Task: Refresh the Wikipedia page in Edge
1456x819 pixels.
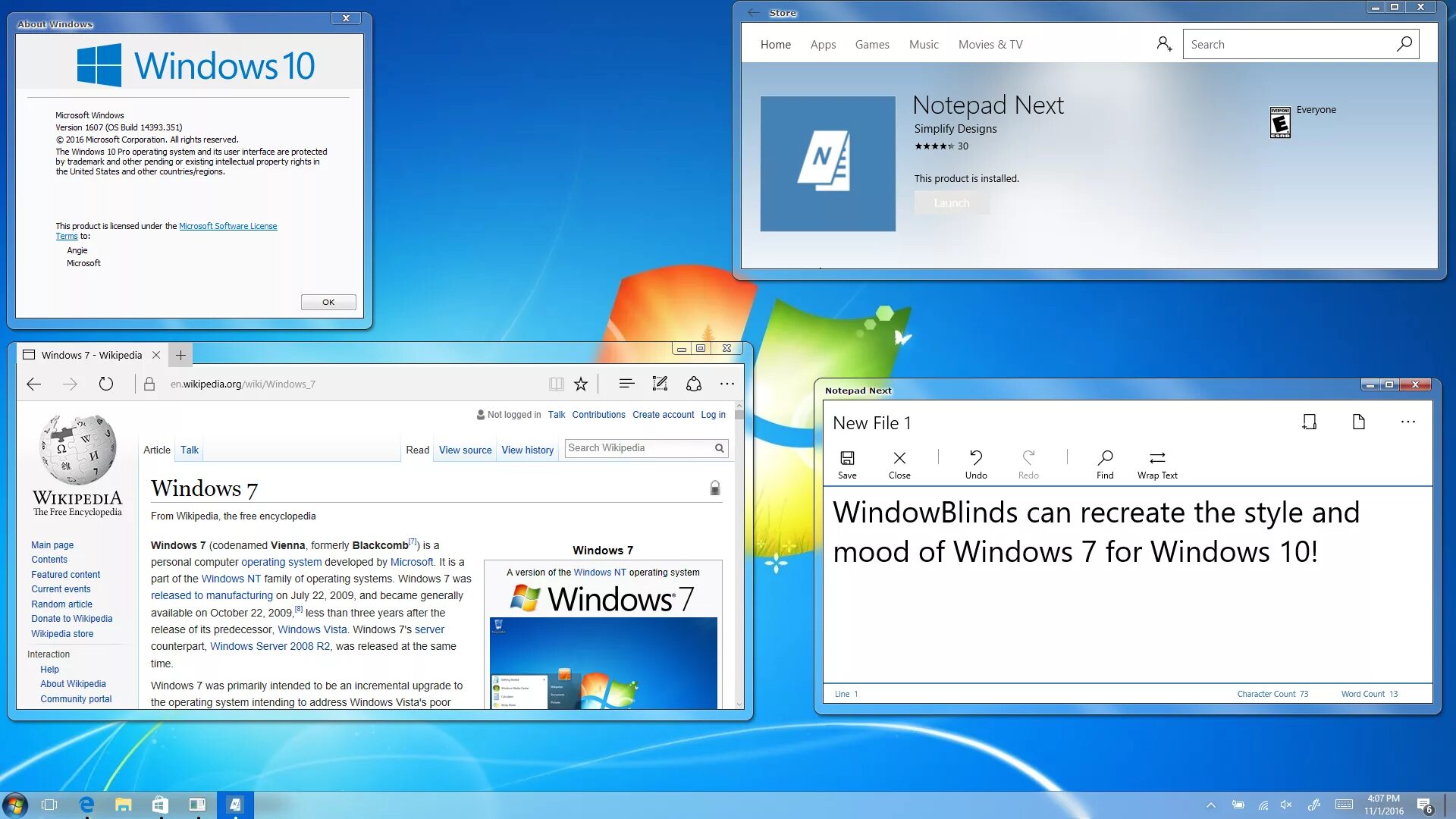Action: pos(106,384)
